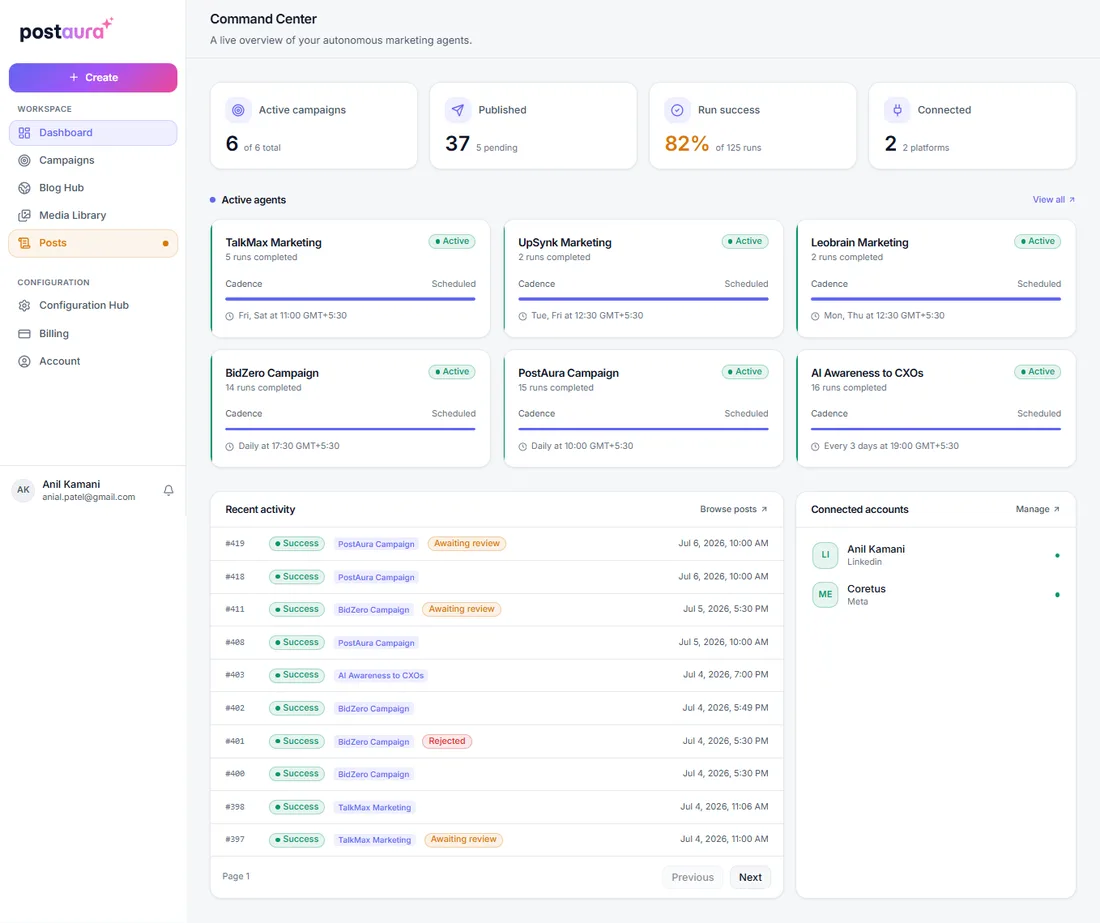This screenshot has width=1100, height=923.
Task: Go to Billing page
Action: (x=93, y=334)
